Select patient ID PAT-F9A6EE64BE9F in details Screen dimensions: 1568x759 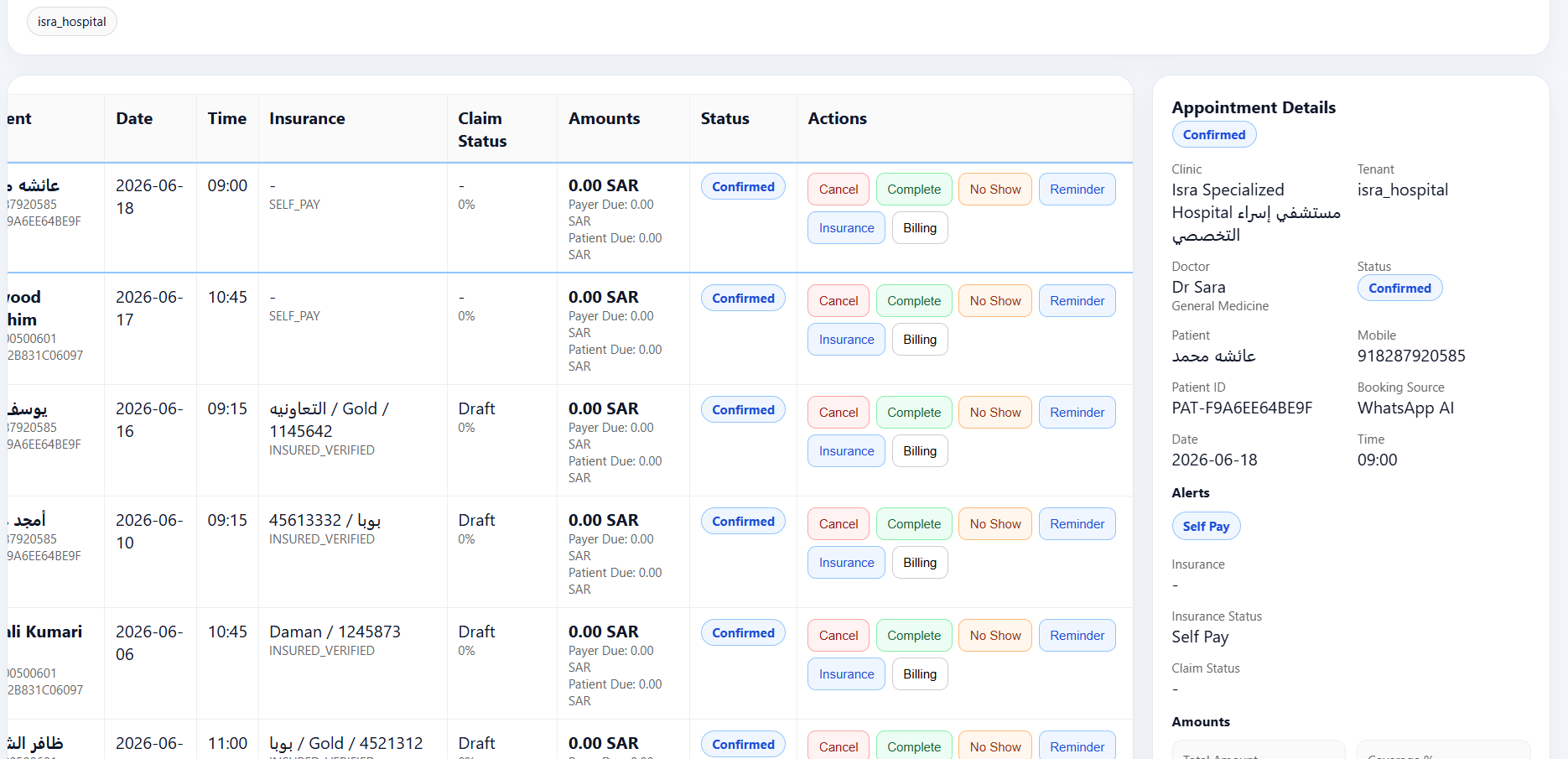(1242, 408)
